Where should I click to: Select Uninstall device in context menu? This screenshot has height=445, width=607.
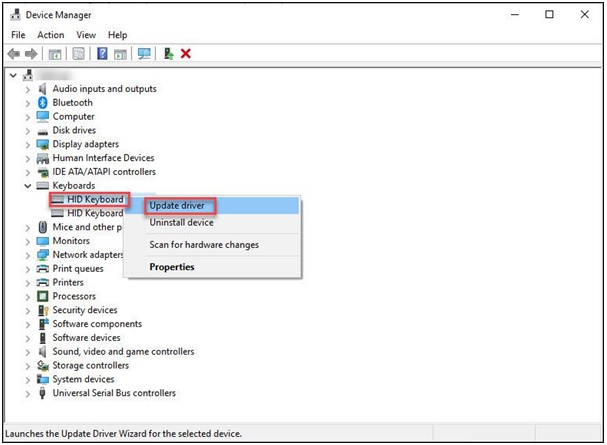tap(181, 223)
